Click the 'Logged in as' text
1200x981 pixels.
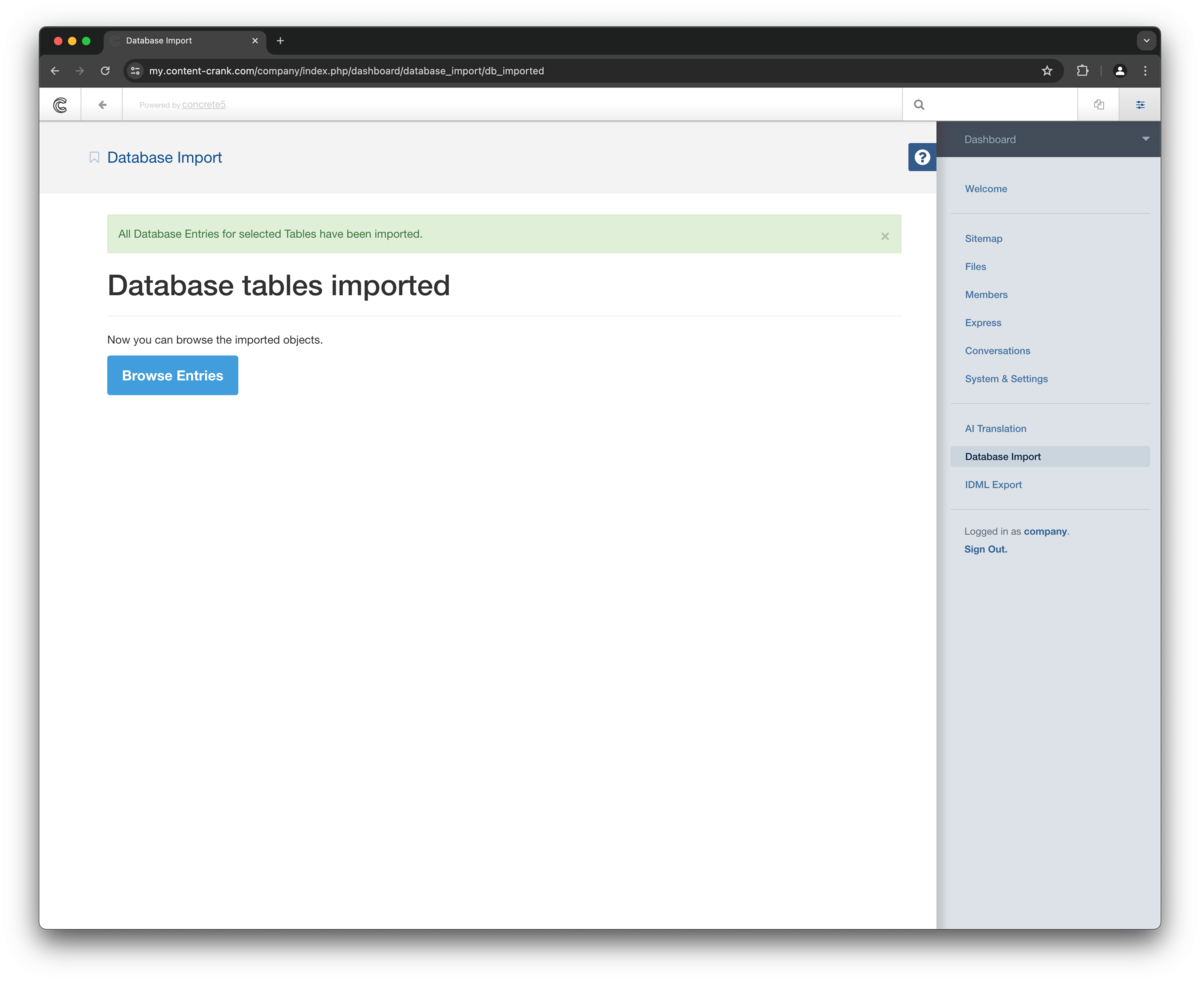tap(992, 532)
